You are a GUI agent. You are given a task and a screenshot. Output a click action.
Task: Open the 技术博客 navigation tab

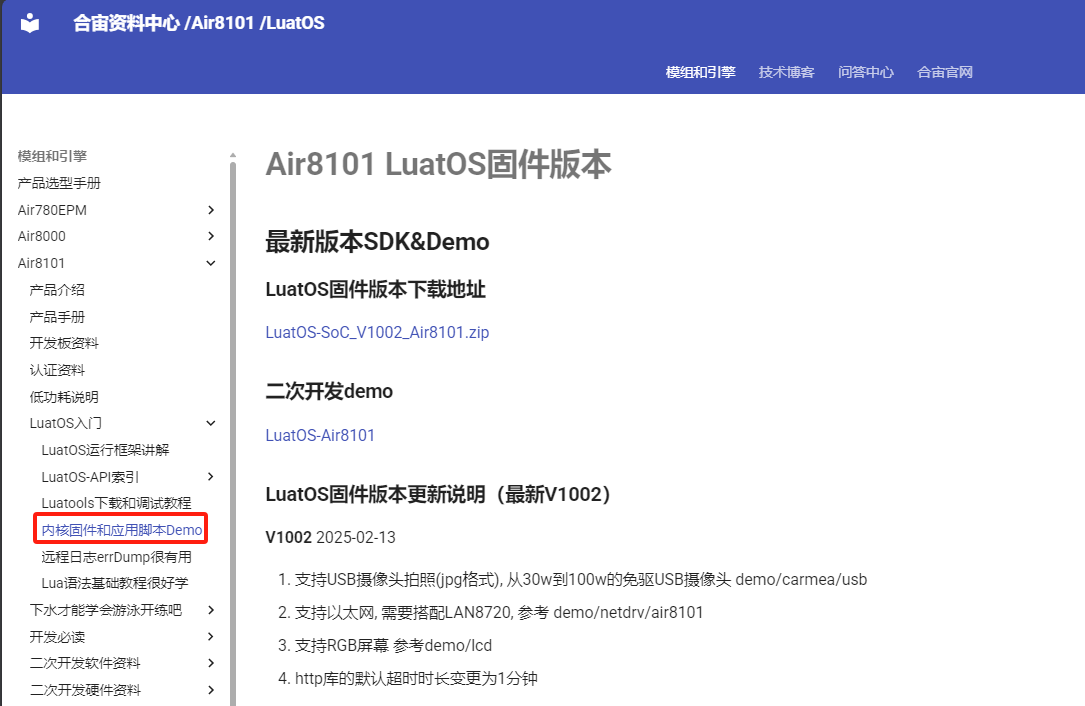[786, 72]
